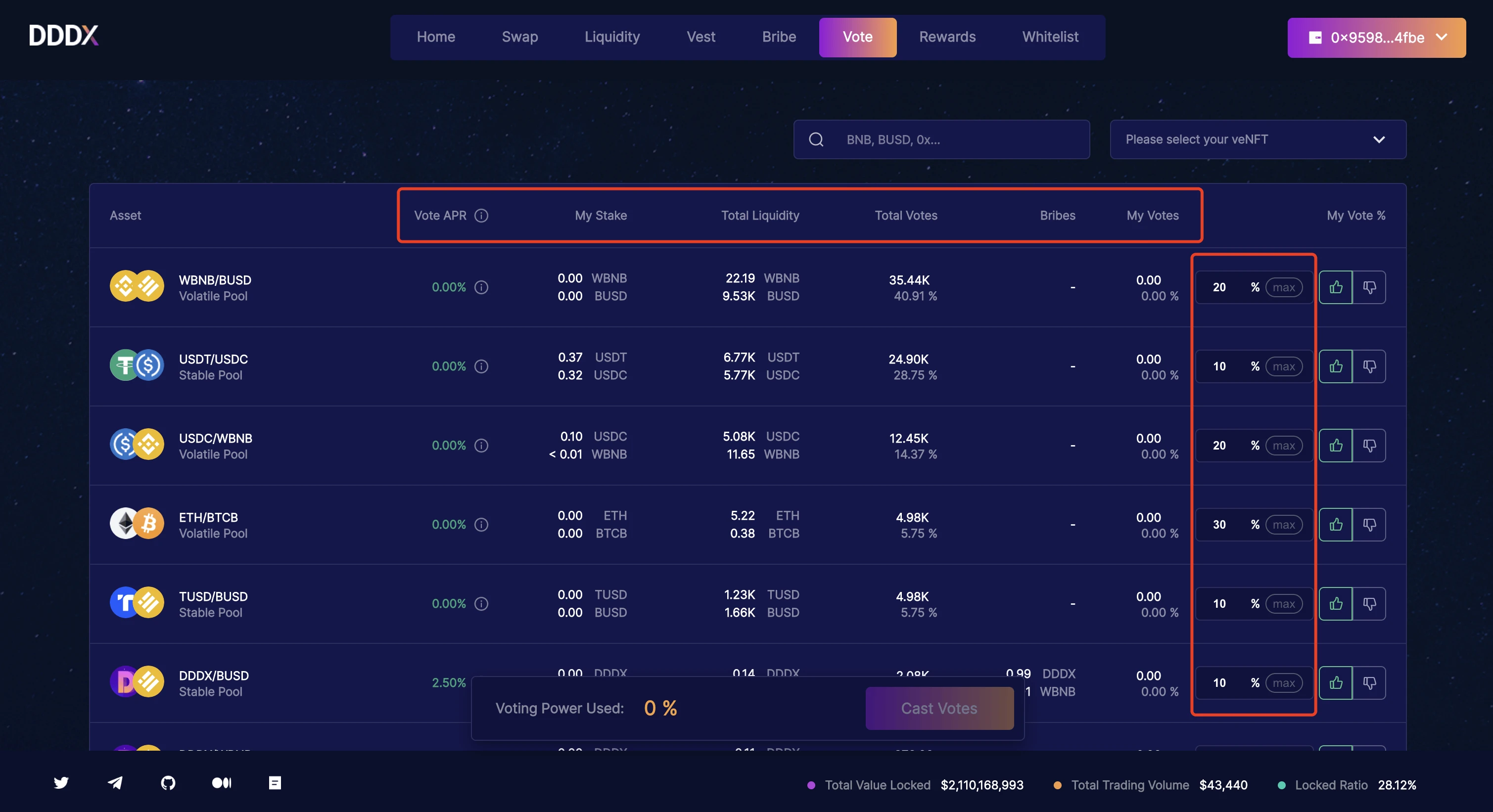Click the Swap menu item
Image resolution: width=1493 pixels, height=812 pixels.
tap(520, 37)
